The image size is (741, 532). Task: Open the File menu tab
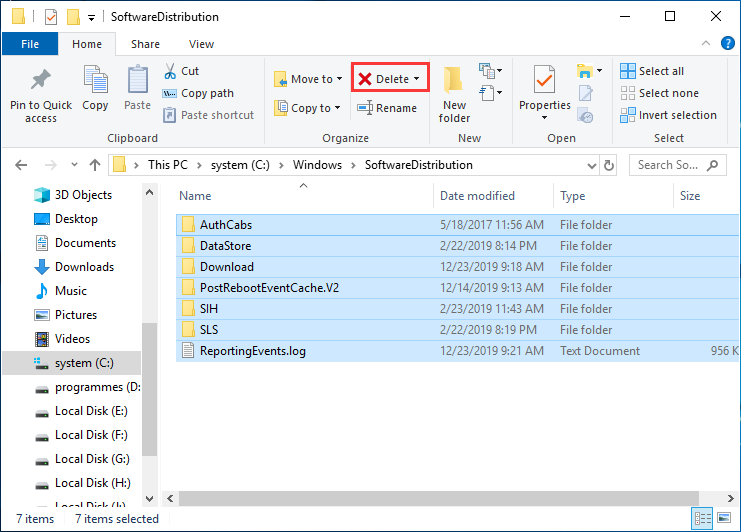pyautogui.click(x=30, y=44)
